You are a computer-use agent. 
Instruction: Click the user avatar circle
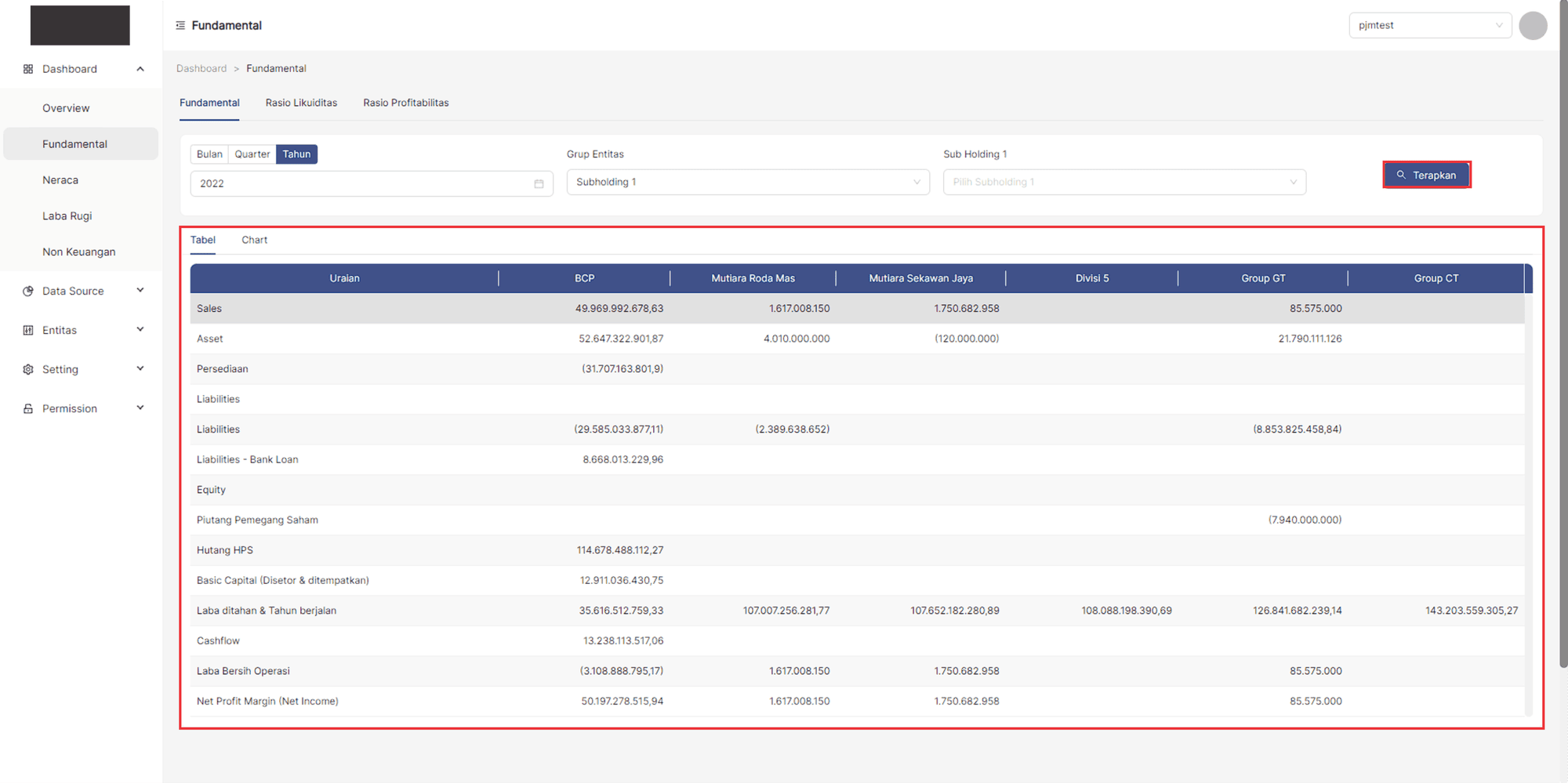[1532, 26]
